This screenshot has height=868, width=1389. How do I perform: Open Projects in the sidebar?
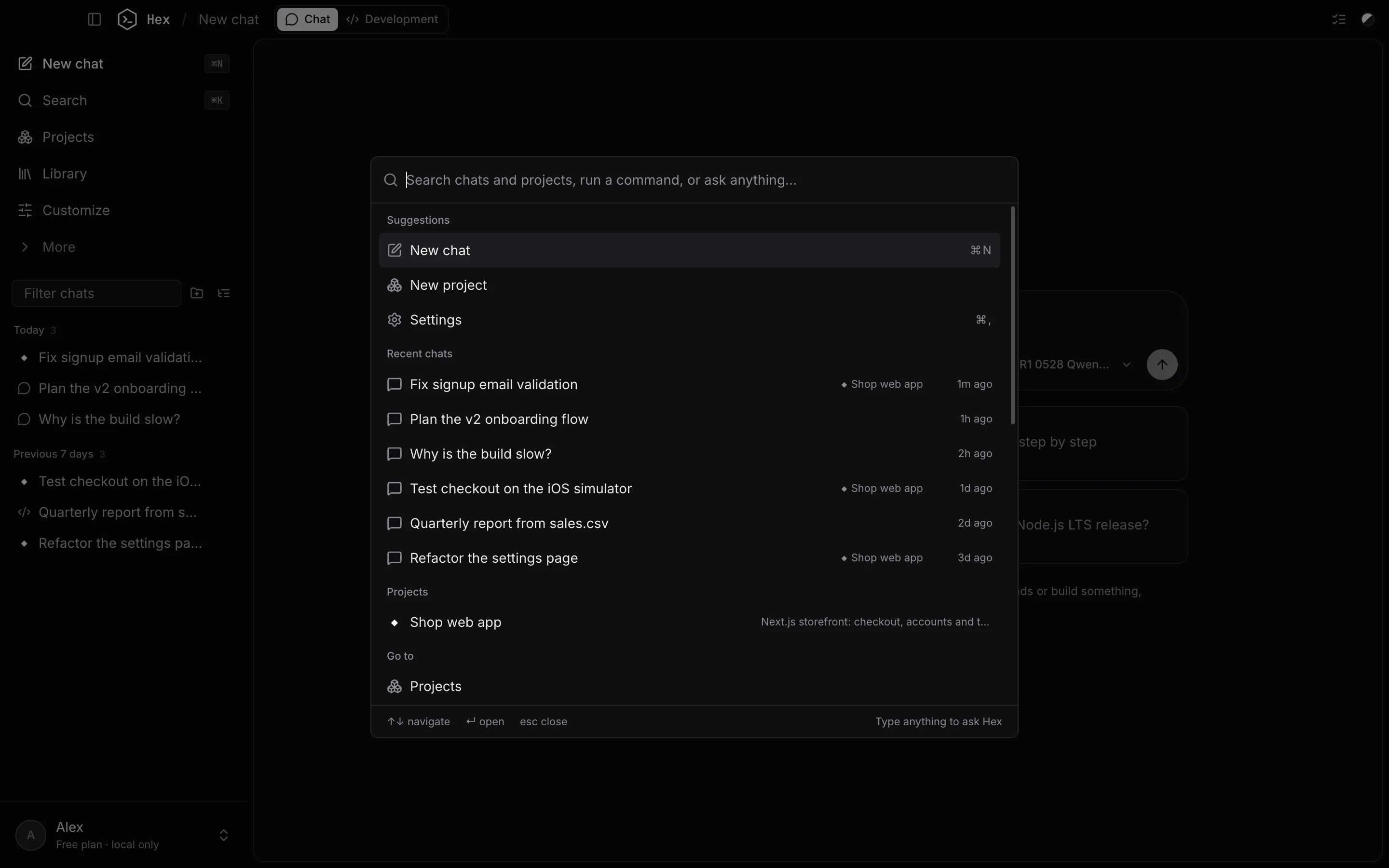point(123,137)
